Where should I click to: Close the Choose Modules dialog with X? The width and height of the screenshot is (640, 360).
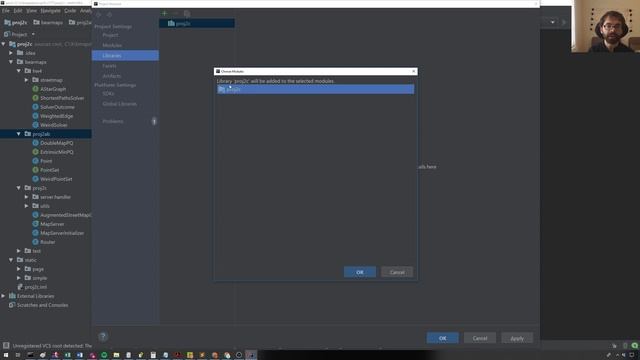413,71
